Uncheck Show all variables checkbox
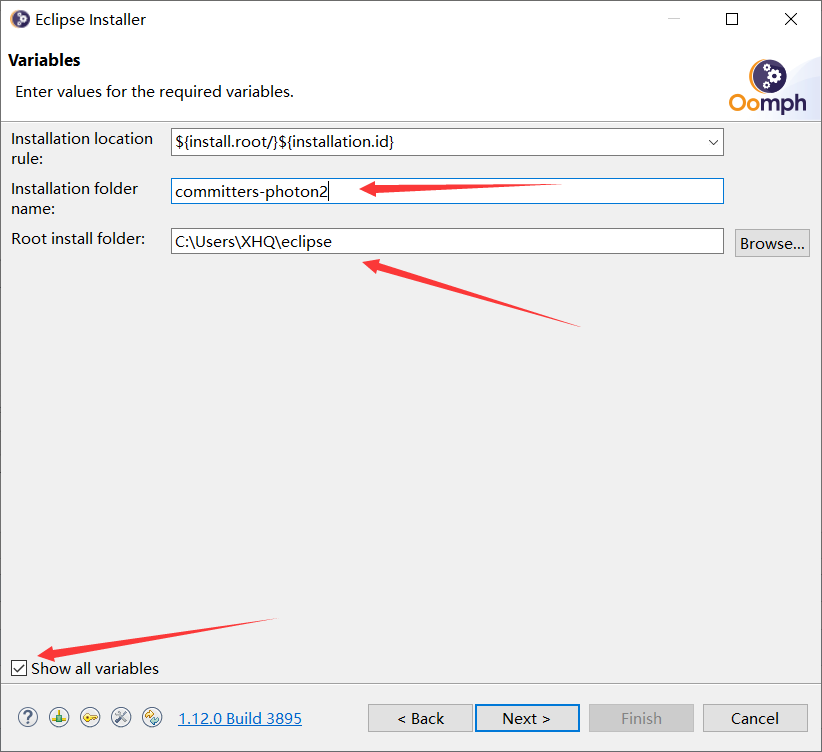Image resolution: width=822 pixels, height=752 pixels. pyautogui.click(x=19, y=668)
